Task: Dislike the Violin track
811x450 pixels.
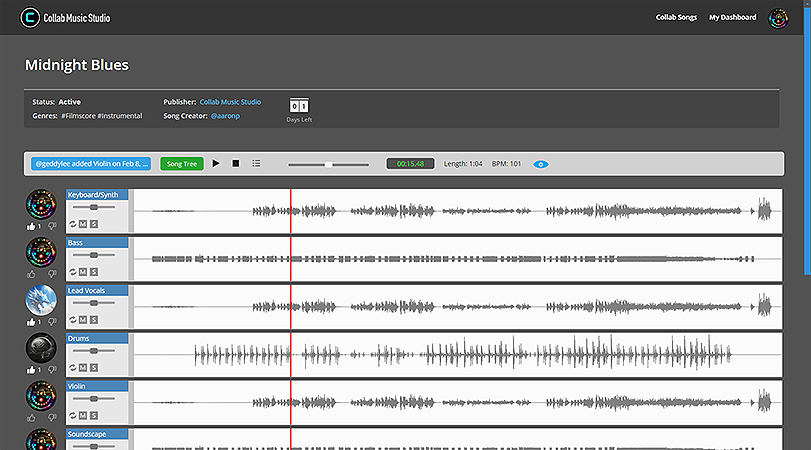Action: (52, 417)
